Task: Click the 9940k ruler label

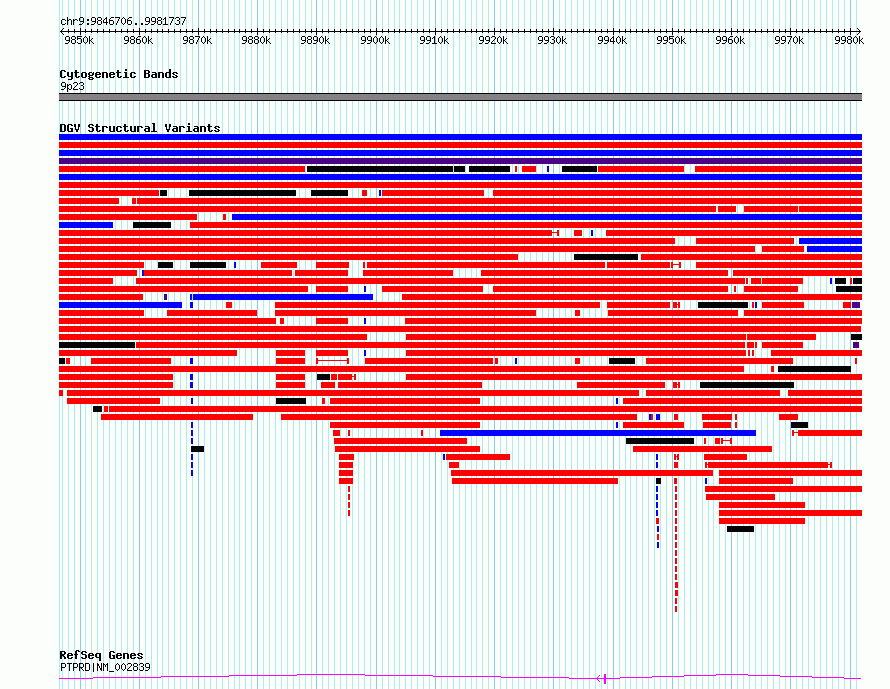Action: coord(612,40)
